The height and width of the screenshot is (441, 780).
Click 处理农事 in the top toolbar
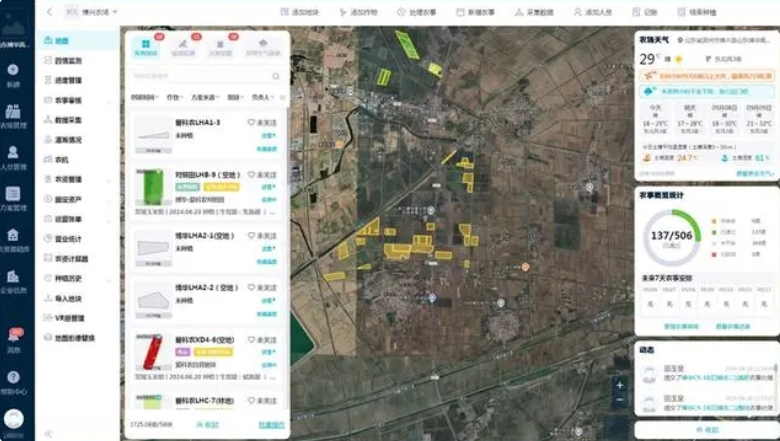[417, 12]
